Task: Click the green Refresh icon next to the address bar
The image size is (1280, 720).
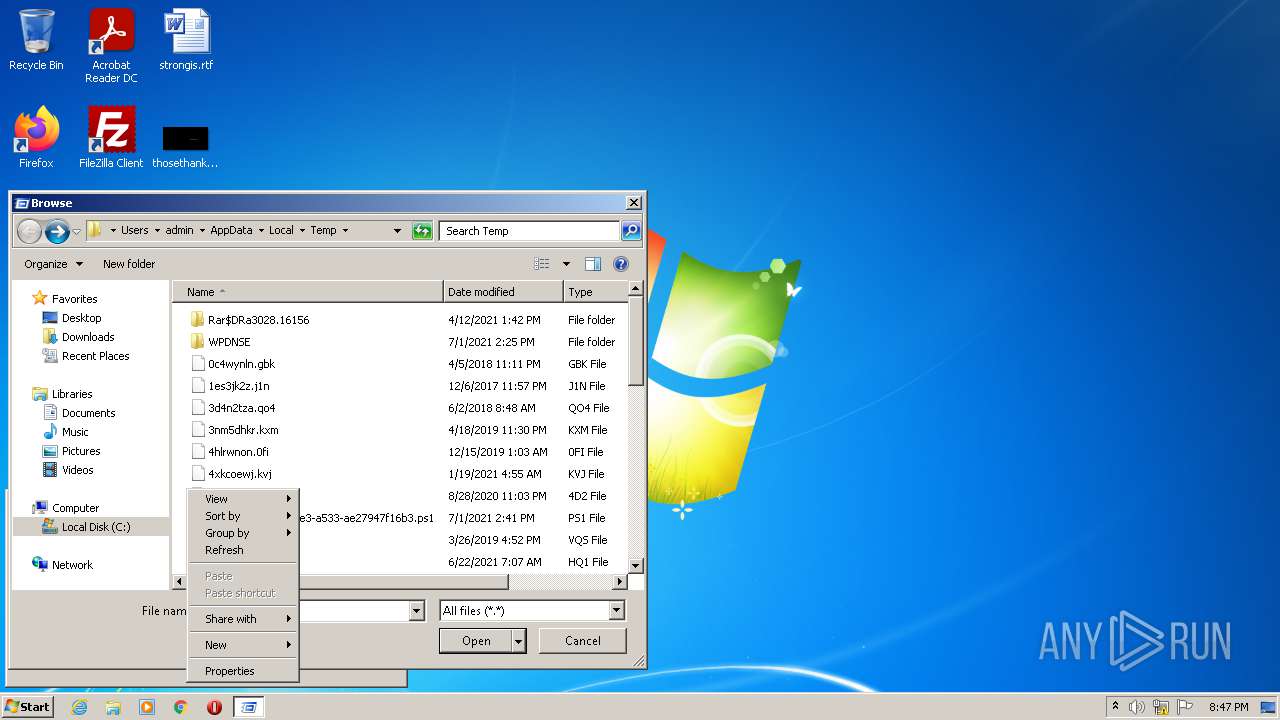Action: [422, 231]
